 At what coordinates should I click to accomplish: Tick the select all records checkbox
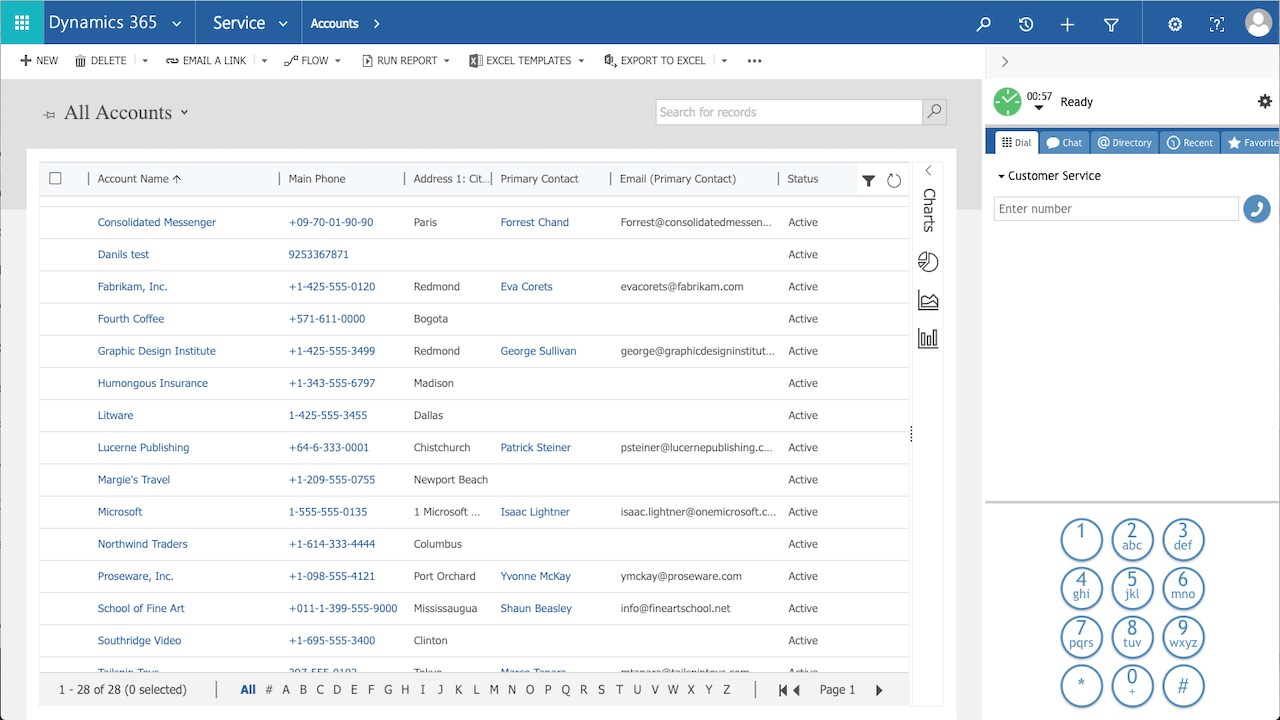point(55,178)
